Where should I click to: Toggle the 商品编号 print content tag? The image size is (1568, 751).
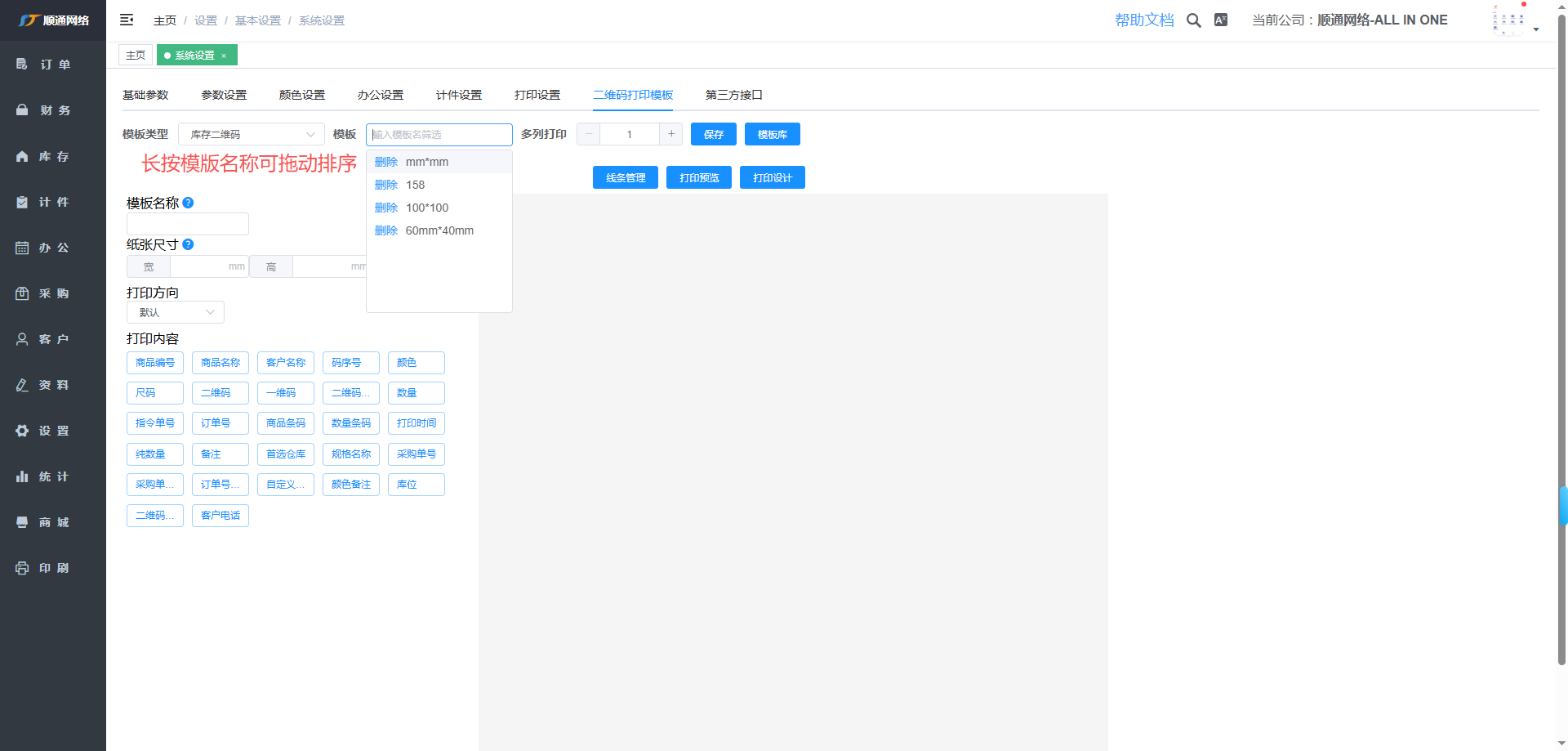pyautogui.click(x=155, y=363)
